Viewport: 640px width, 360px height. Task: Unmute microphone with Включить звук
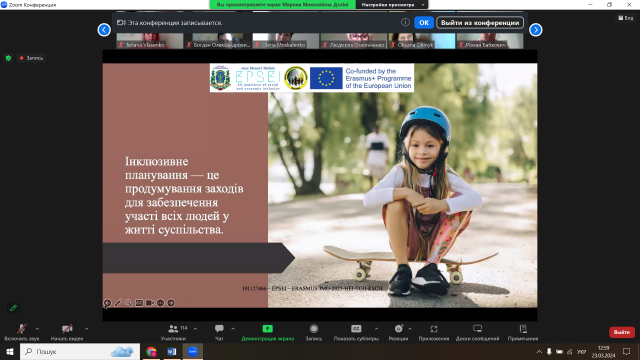pyautogui.click(x=22, y=332)
